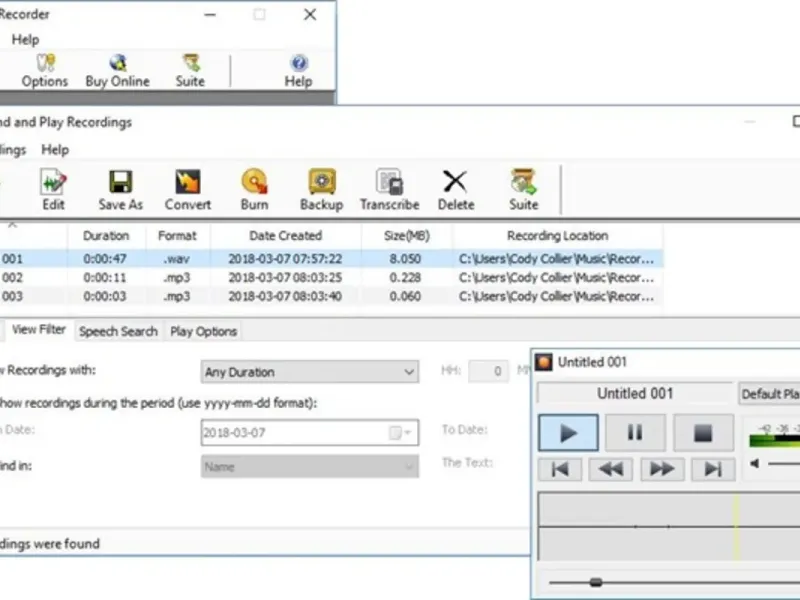Play the Untitled 001 recording

tap(568, 433)
